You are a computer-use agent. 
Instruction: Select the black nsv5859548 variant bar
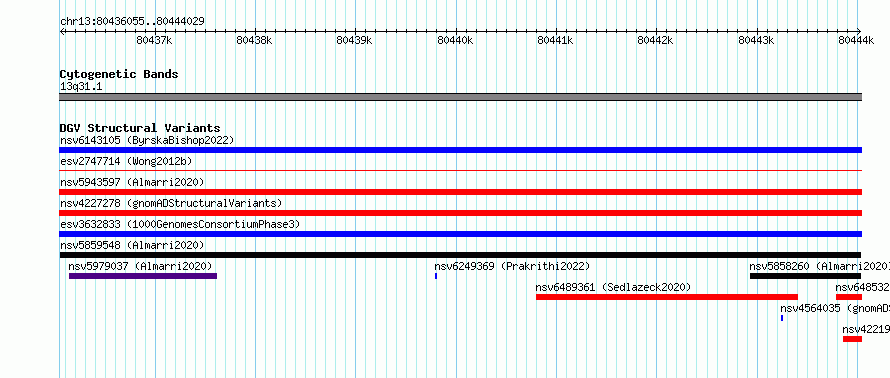[460, 255]
